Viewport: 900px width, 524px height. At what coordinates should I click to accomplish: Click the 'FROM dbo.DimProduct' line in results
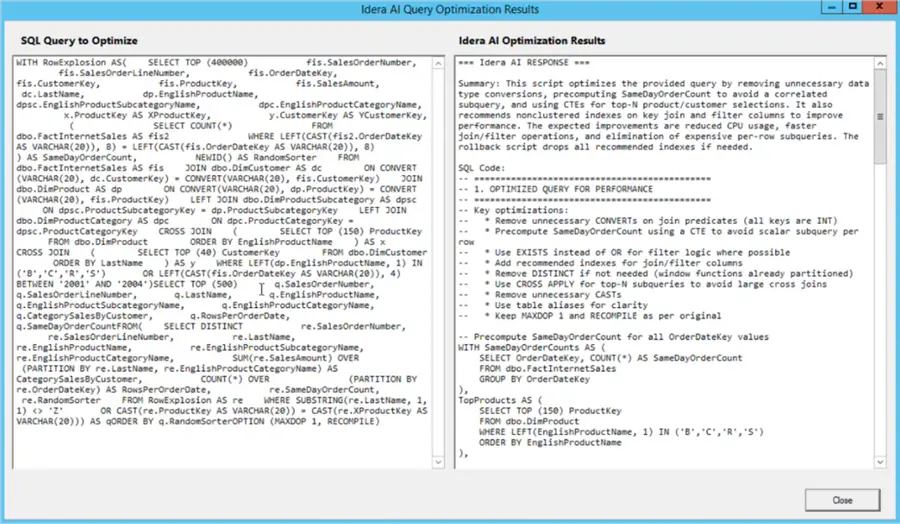point(529,422)
